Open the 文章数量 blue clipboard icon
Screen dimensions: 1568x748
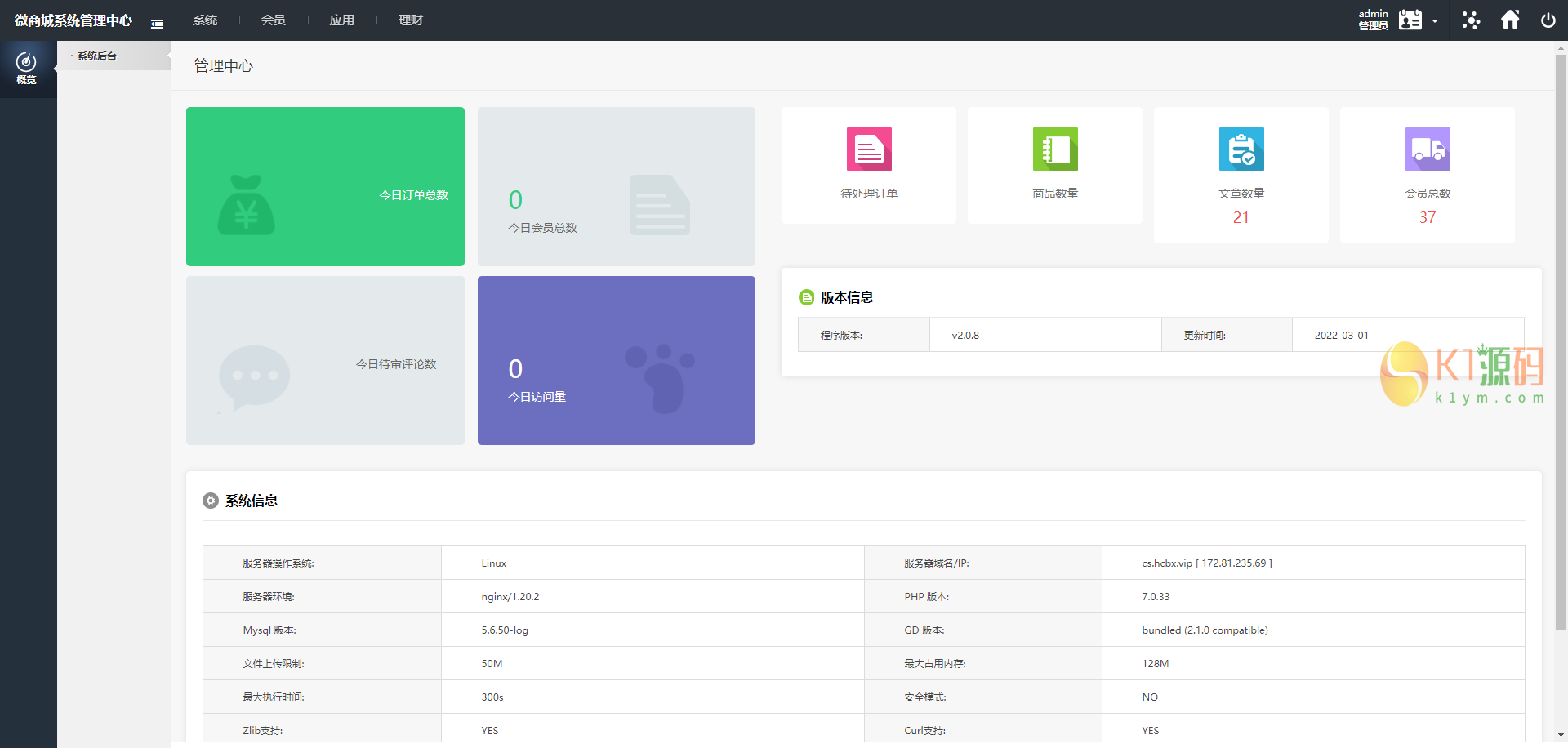(x=1241, y=149)
